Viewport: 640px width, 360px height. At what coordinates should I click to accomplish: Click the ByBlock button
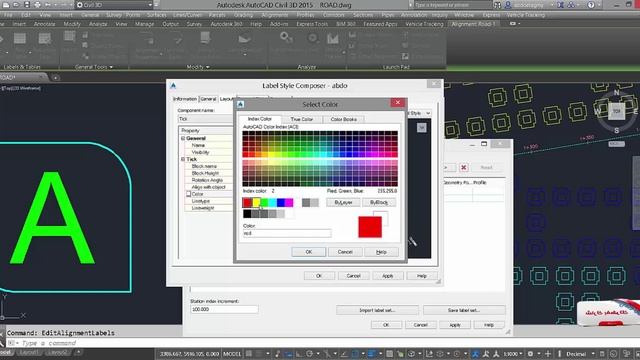pos(379,202)
